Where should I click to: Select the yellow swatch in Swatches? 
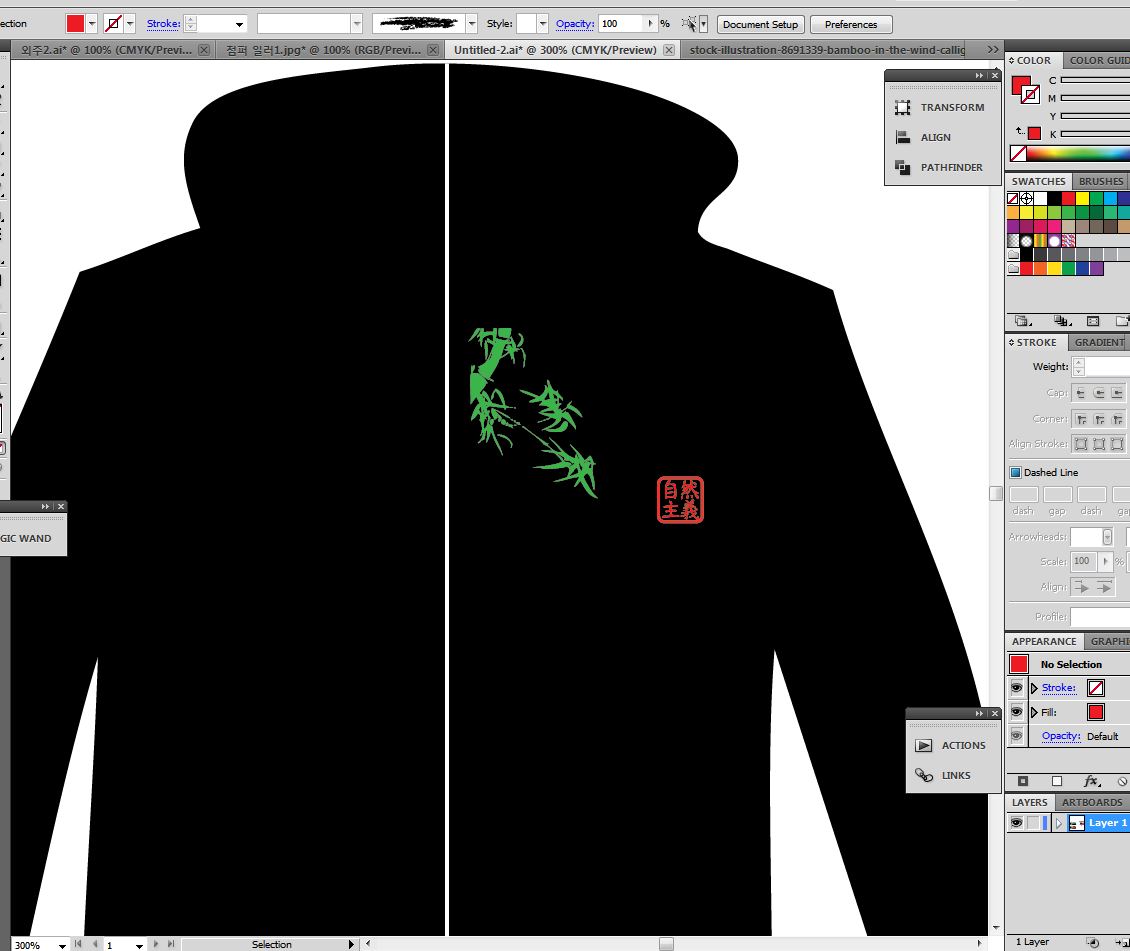pos(1082,199)
